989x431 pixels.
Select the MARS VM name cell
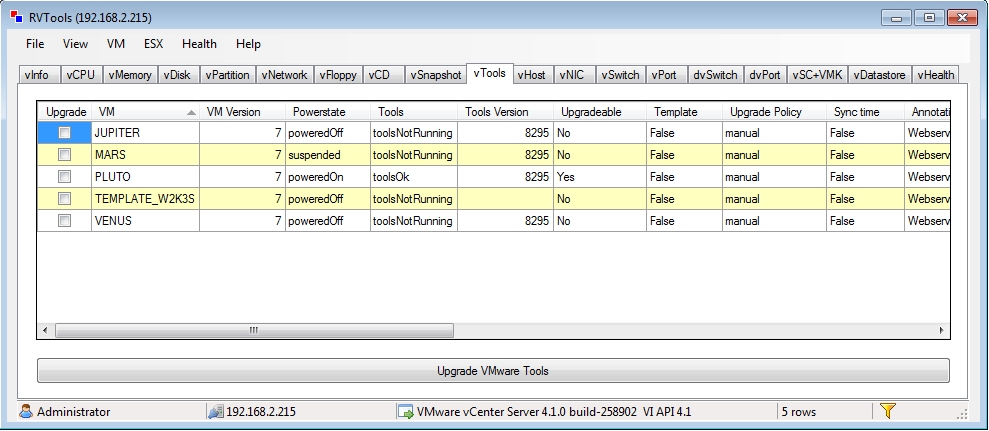(x=146, y=155)
